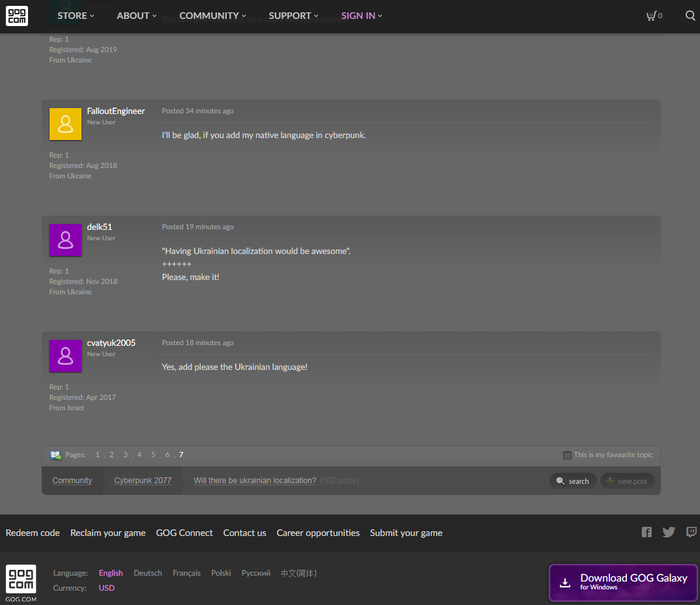Screen dimensions: 700x605
Task: Click 'Posted 18 minutes ago' timestamp
Action: click(198, 342)
